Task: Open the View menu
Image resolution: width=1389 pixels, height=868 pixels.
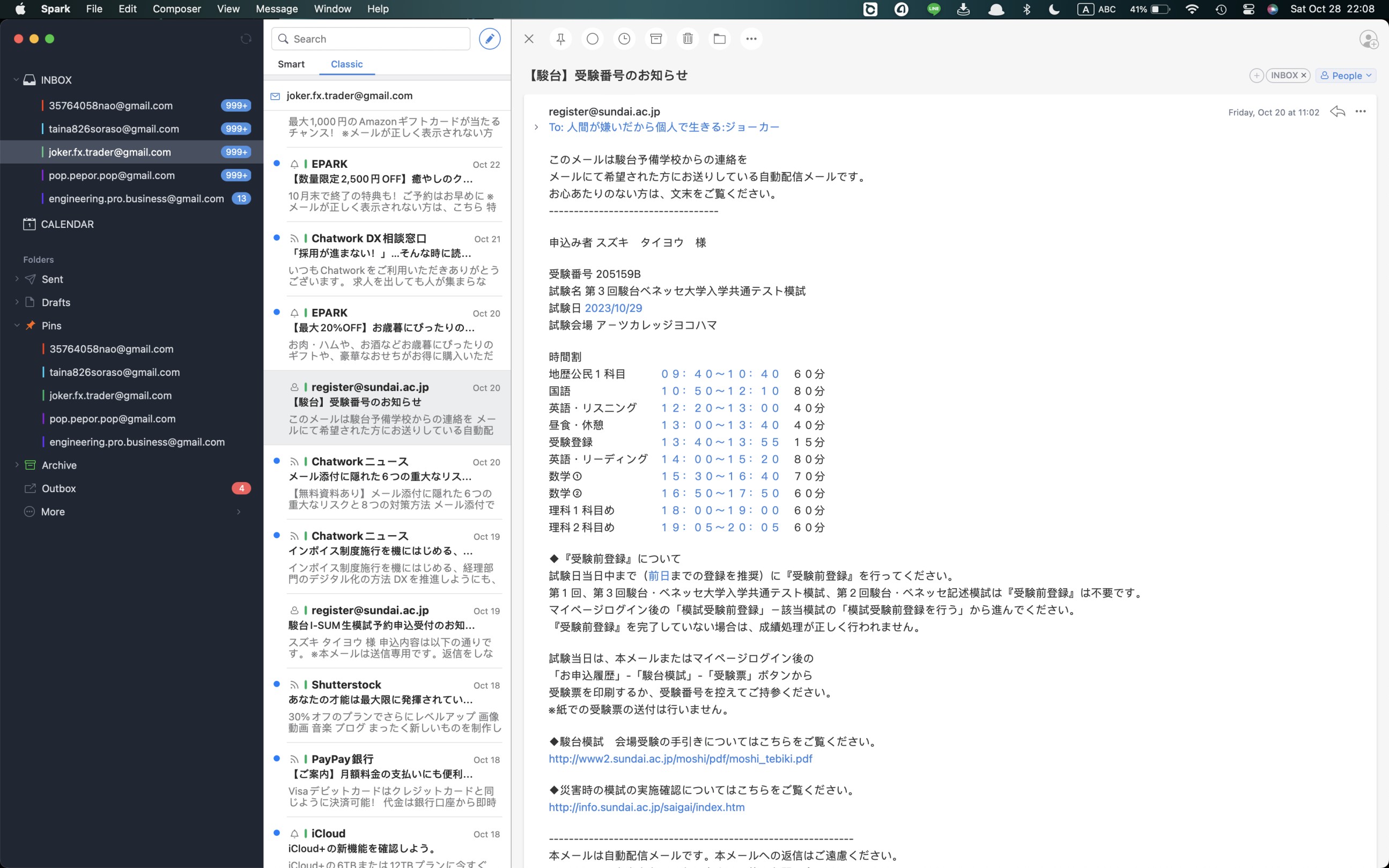Action: click(228, 9)
